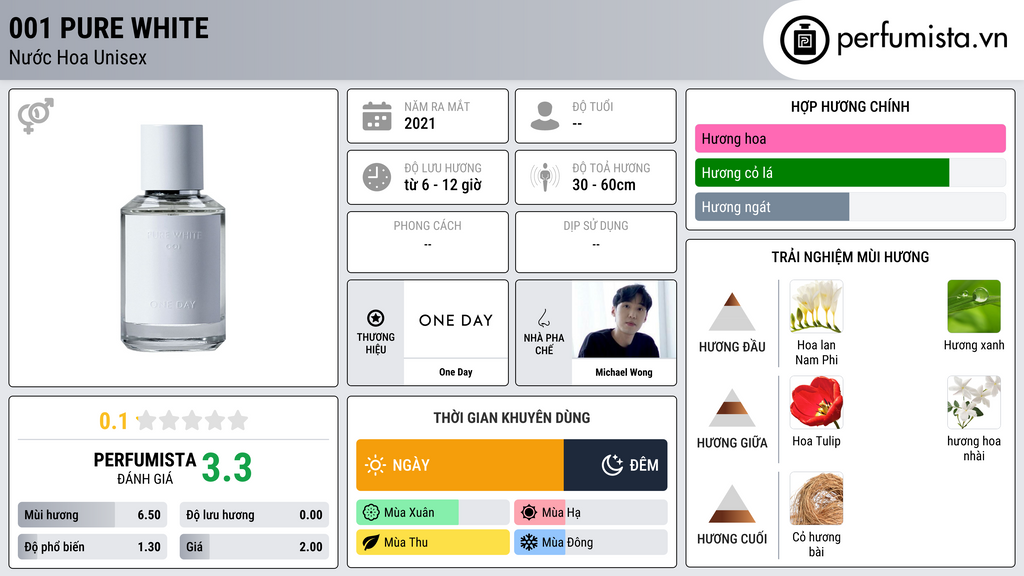
Task: Click the Độ phổ biến 1.30 score bar
Action: click(92, 547)
